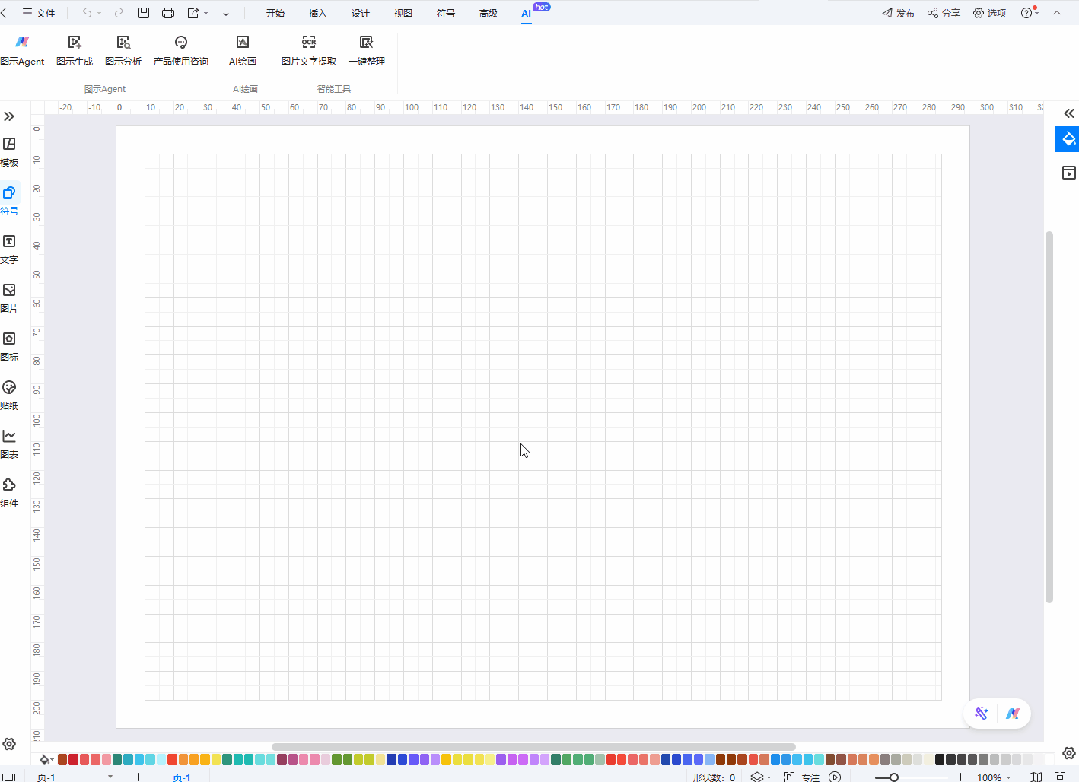
Task: Open the 文字 text panel in the sidebar
Action: pos(10,249)
